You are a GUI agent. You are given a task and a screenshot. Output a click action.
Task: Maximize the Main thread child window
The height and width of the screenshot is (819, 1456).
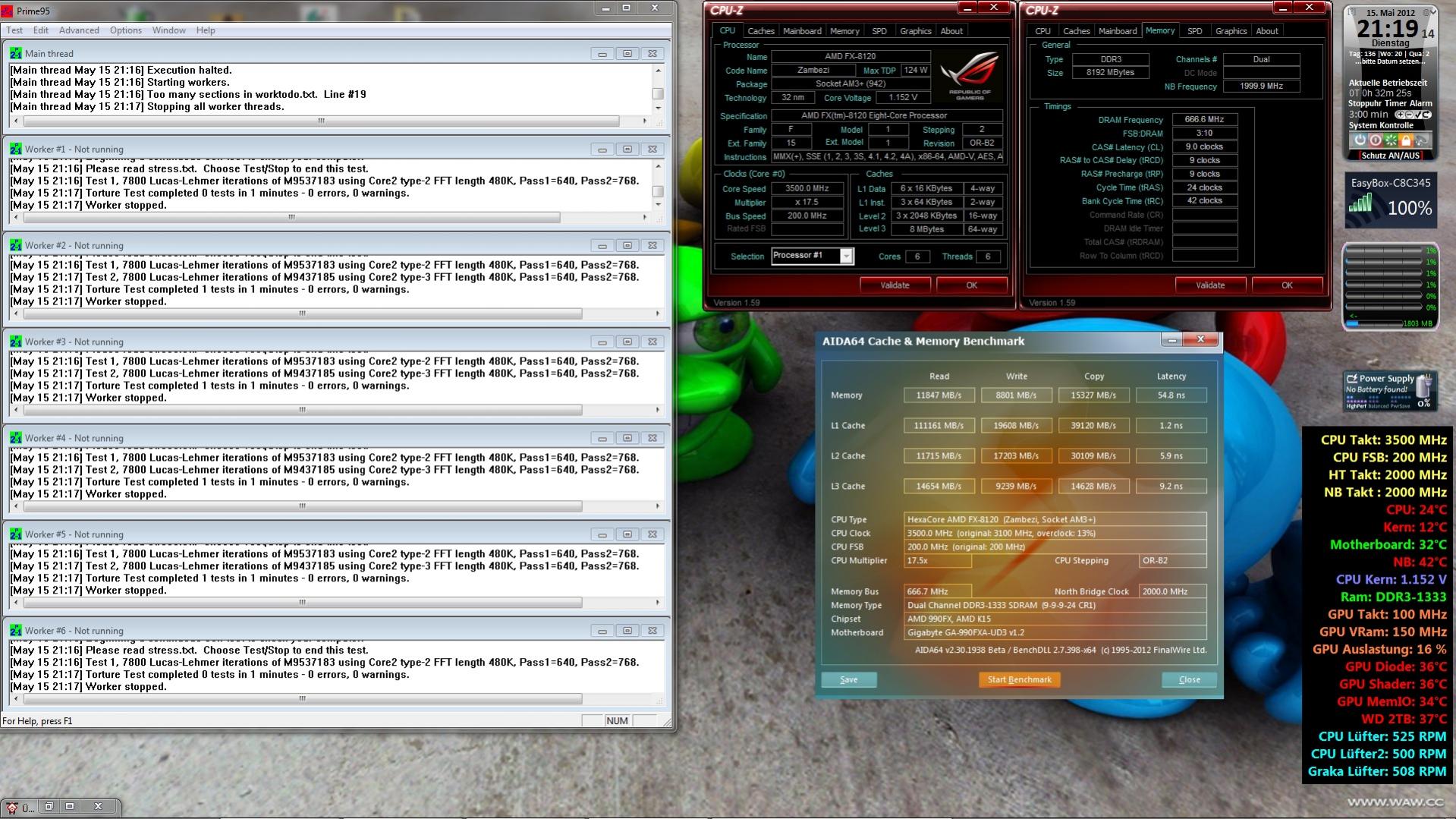[627, 54]
